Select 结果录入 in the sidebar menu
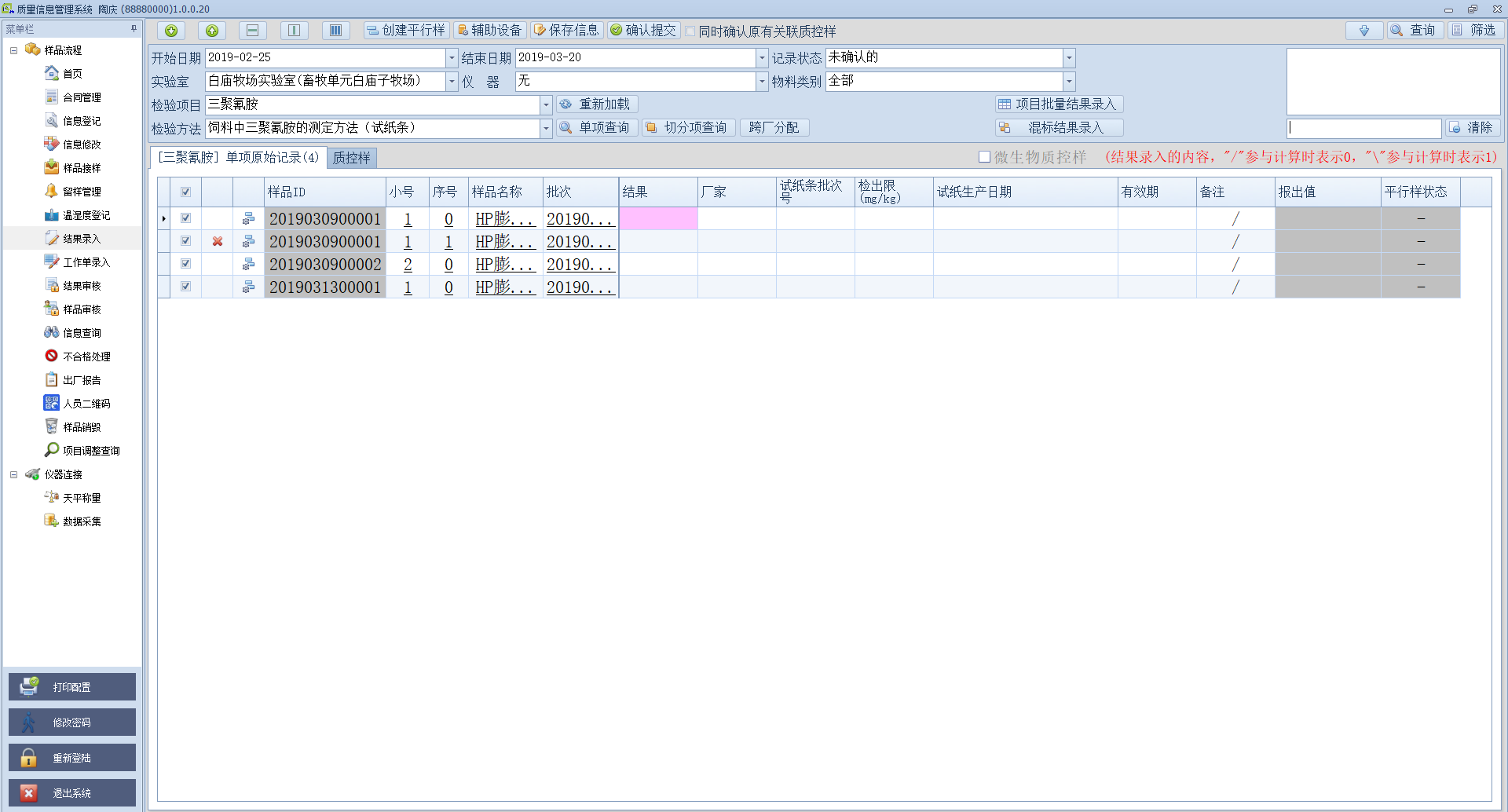Viewport: 1508px width, 812px height. [x=82, y=239]
